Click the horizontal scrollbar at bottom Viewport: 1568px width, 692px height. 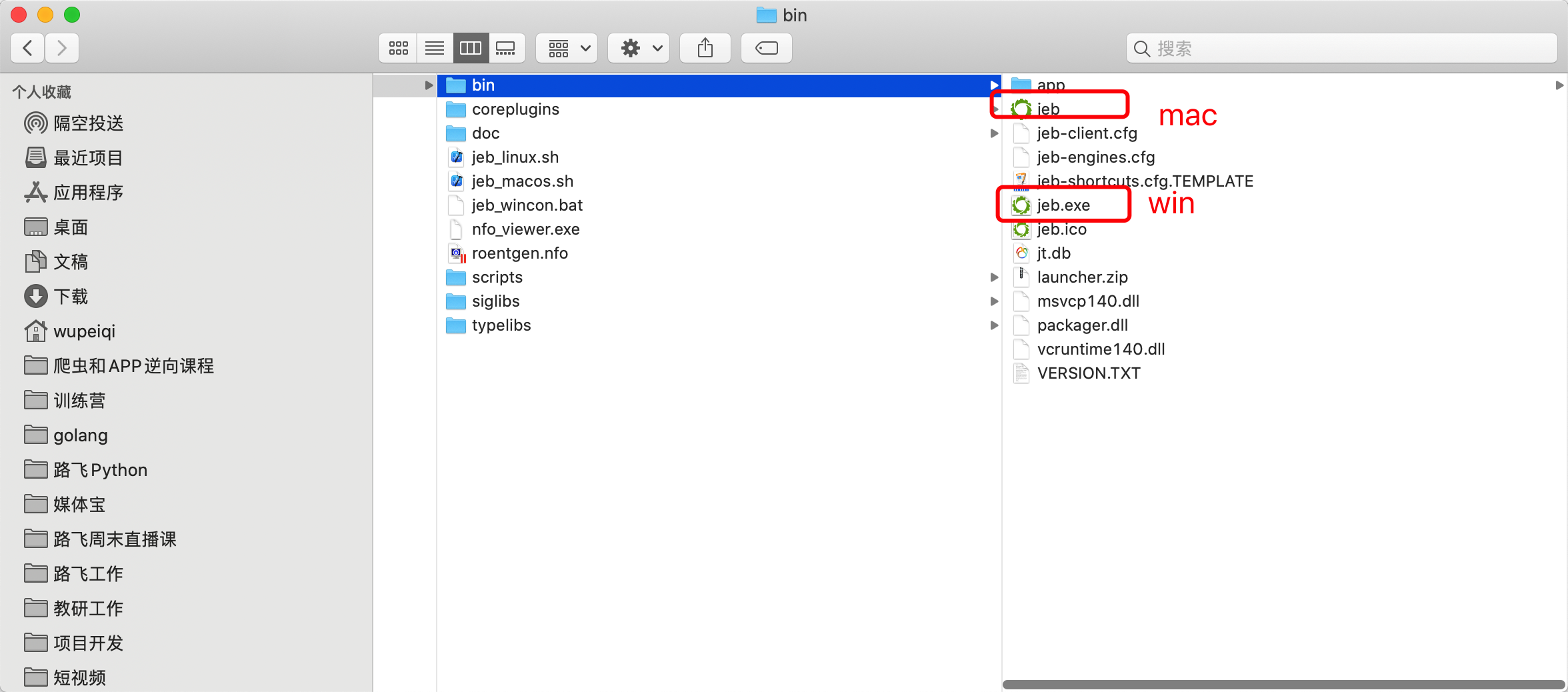click(1284, 685)
